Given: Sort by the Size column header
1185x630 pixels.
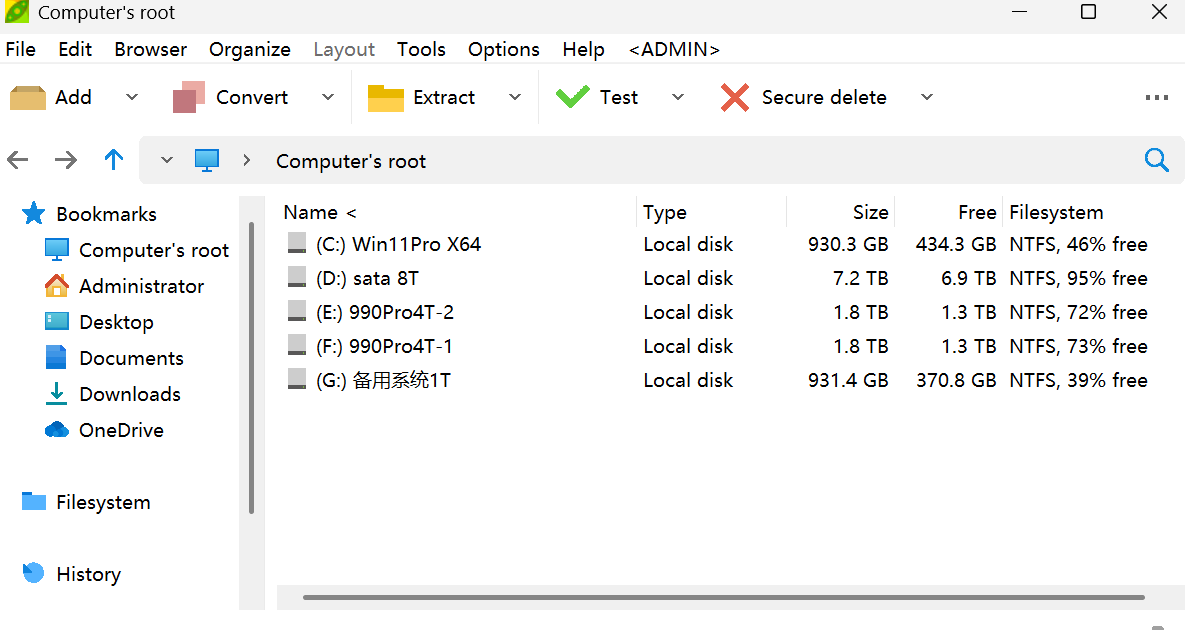Looking at the screenshot, I should 869,212.
